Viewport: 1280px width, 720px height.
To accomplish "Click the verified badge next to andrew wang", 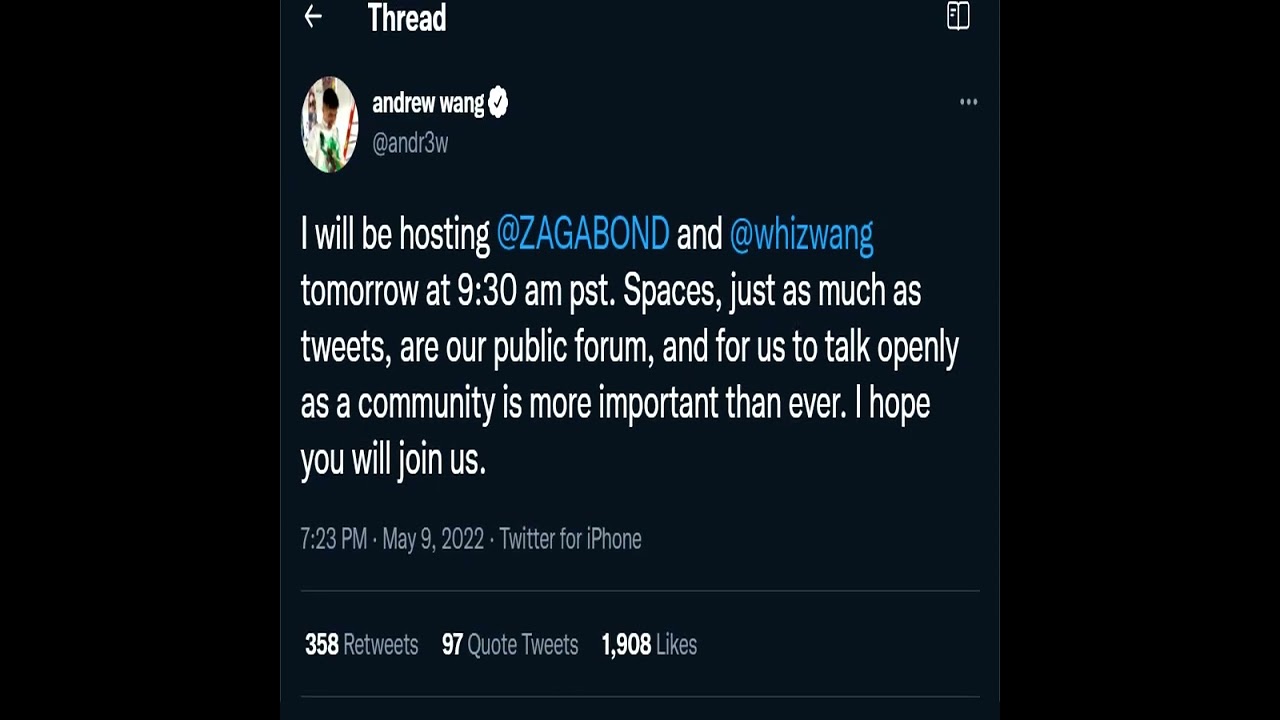I will pos(498,102).
